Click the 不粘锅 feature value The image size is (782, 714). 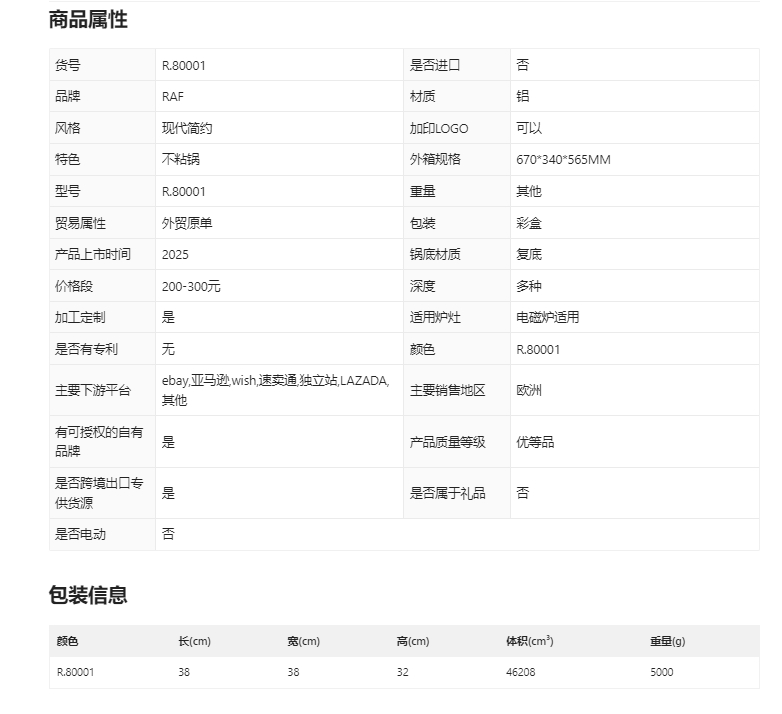click(181, 160)
